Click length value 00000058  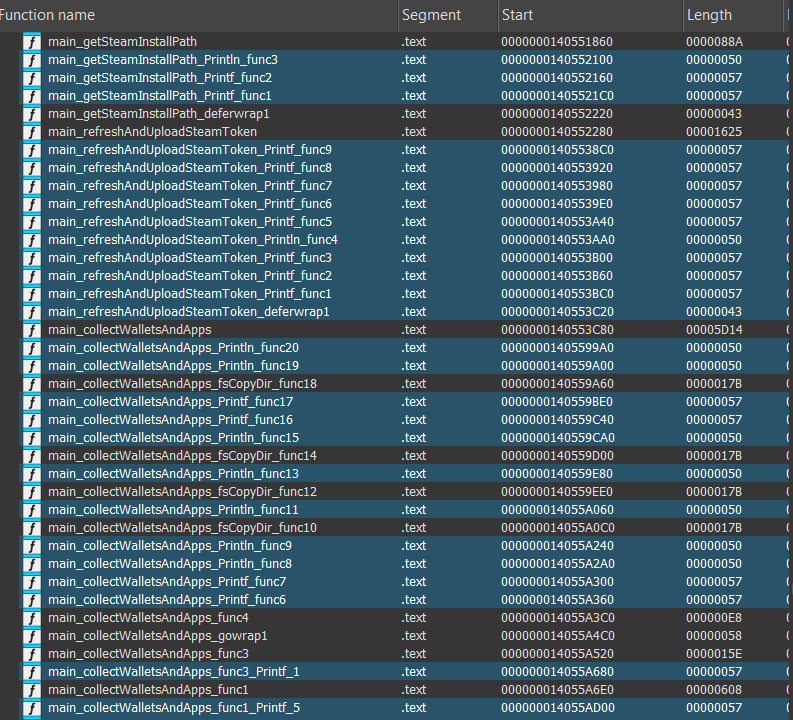click(714, 636)
